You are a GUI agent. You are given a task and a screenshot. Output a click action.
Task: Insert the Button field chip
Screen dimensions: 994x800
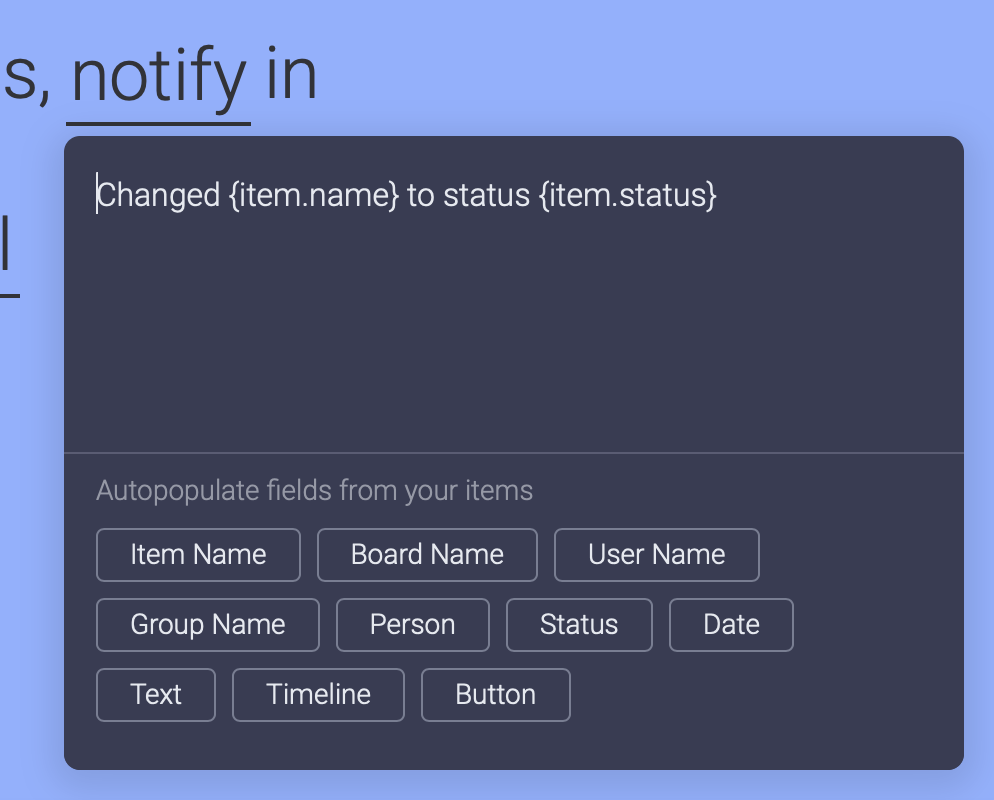point(496,695)
